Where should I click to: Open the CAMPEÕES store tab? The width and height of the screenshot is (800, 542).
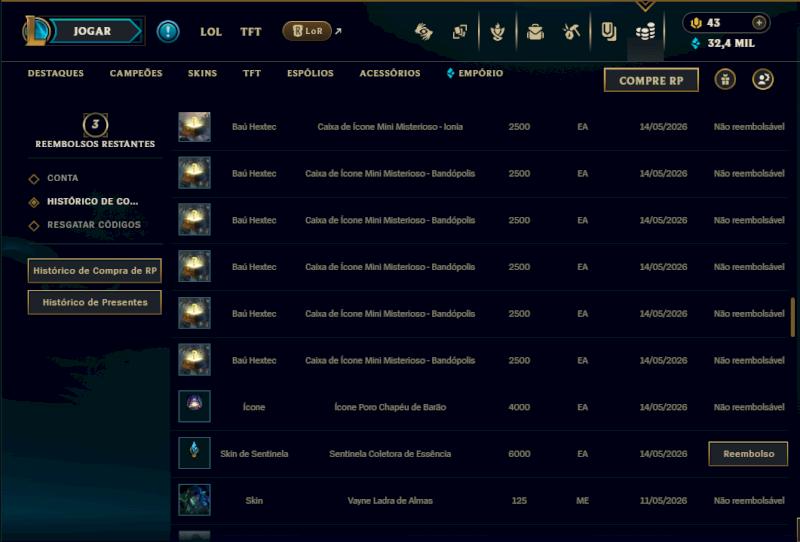136,73
